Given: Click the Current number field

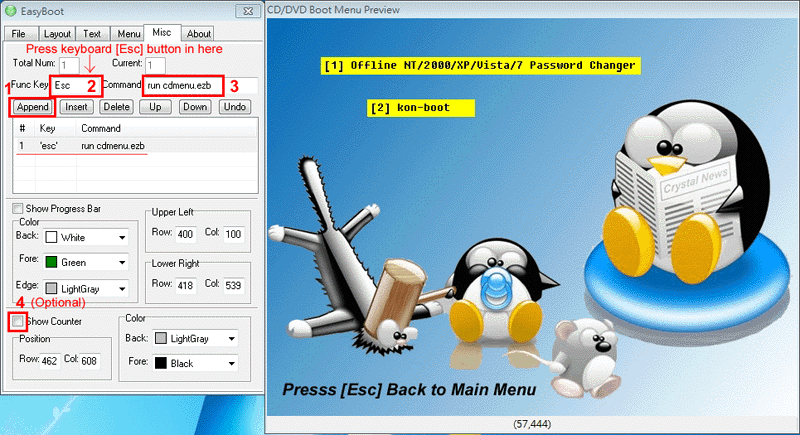Looking at the screenshot, I should [x=155, y=65].
